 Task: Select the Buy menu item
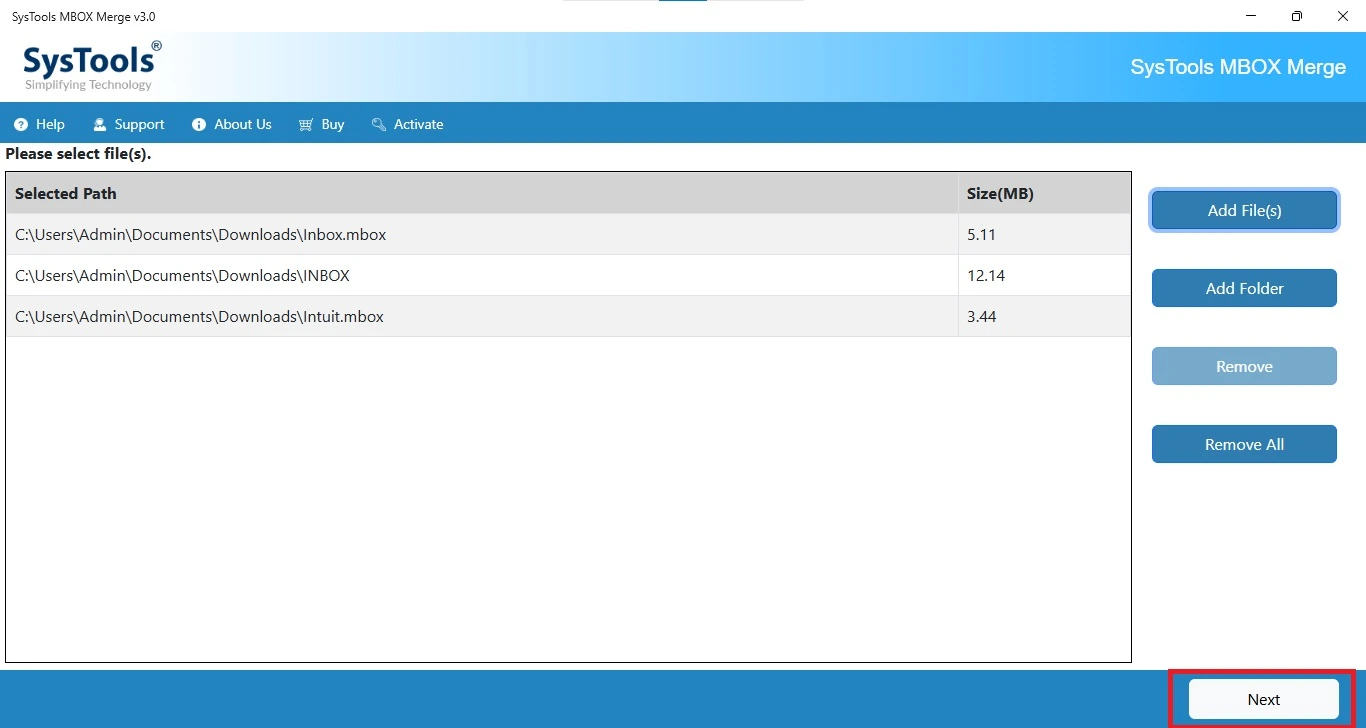tap(321, 125)
